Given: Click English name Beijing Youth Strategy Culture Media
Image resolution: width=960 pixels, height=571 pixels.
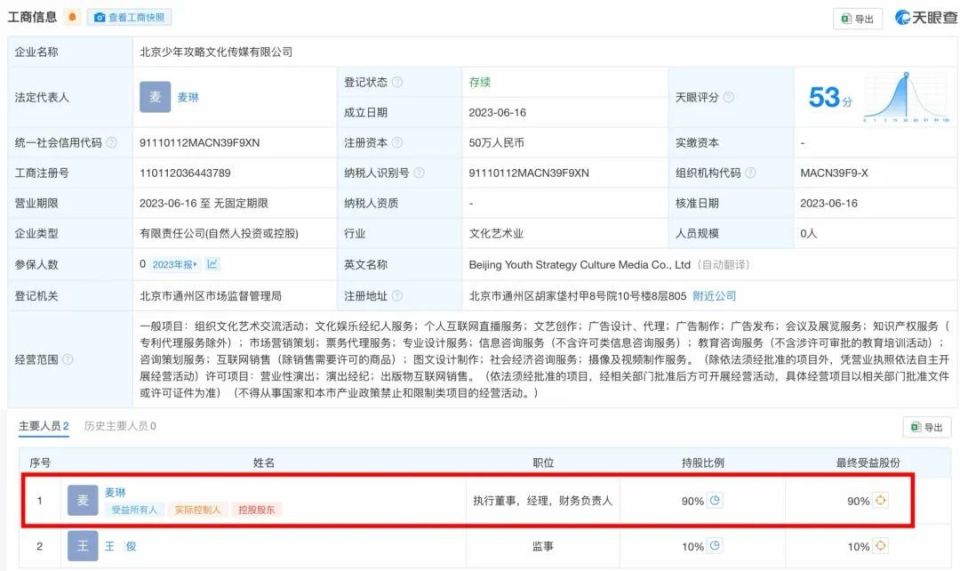Looking at the screenshot, I should coord(579,265).
